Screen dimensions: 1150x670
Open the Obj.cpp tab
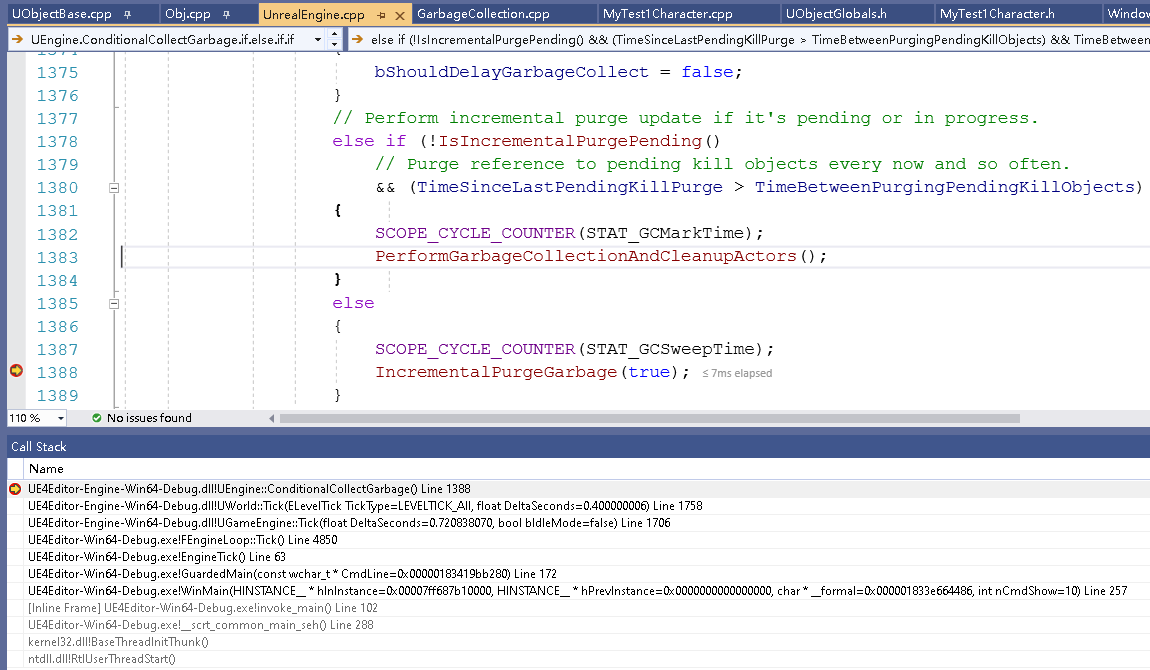click(188, 14)
